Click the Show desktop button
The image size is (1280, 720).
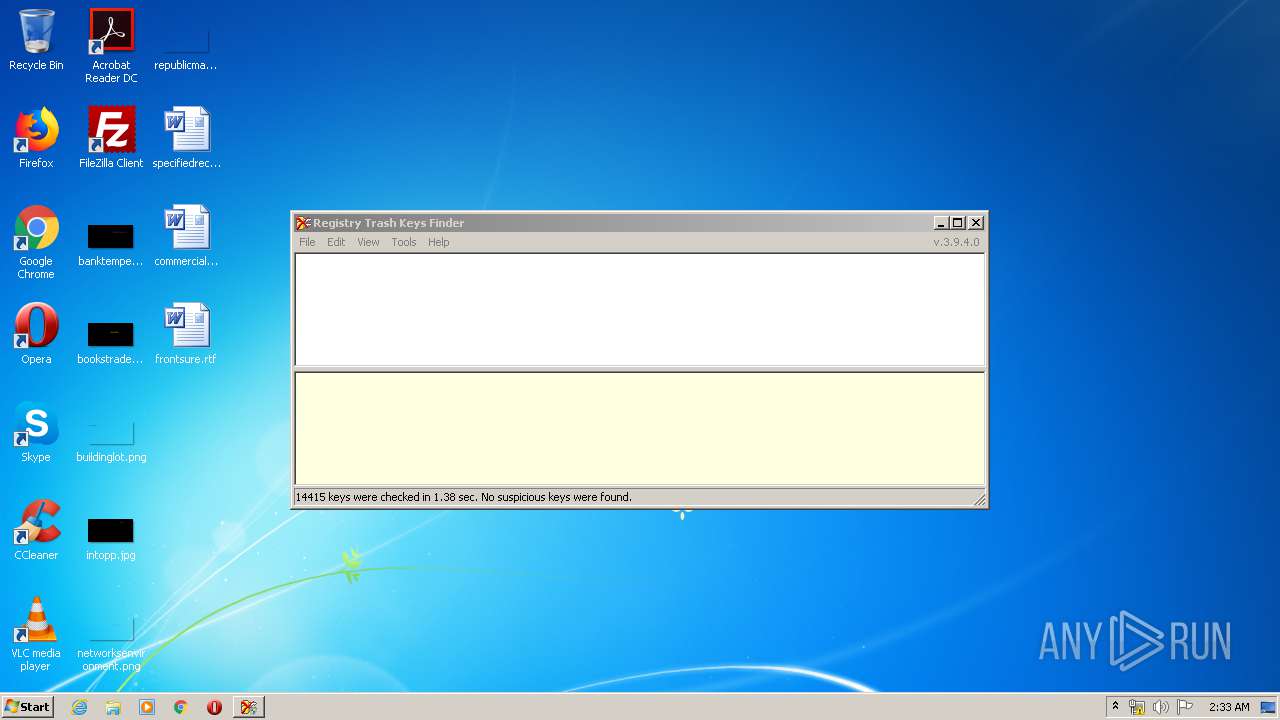click(x=1269, y=707)
